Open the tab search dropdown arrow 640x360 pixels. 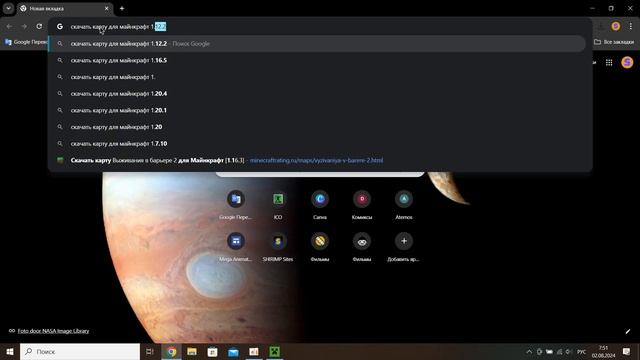pos(8,8)
